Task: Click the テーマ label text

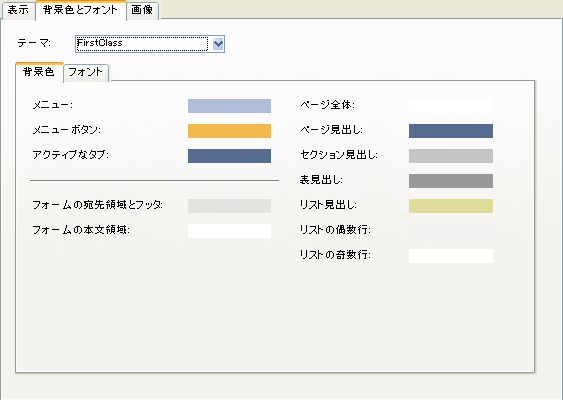Action: [34, 43]
